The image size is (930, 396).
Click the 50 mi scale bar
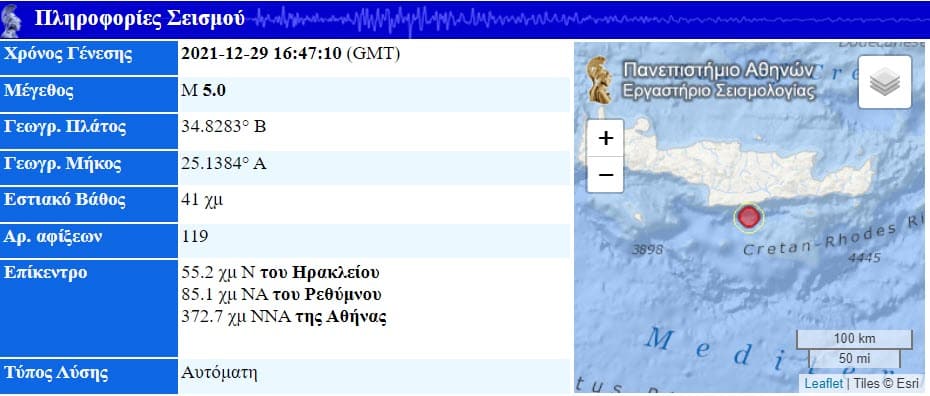[855, 359]
